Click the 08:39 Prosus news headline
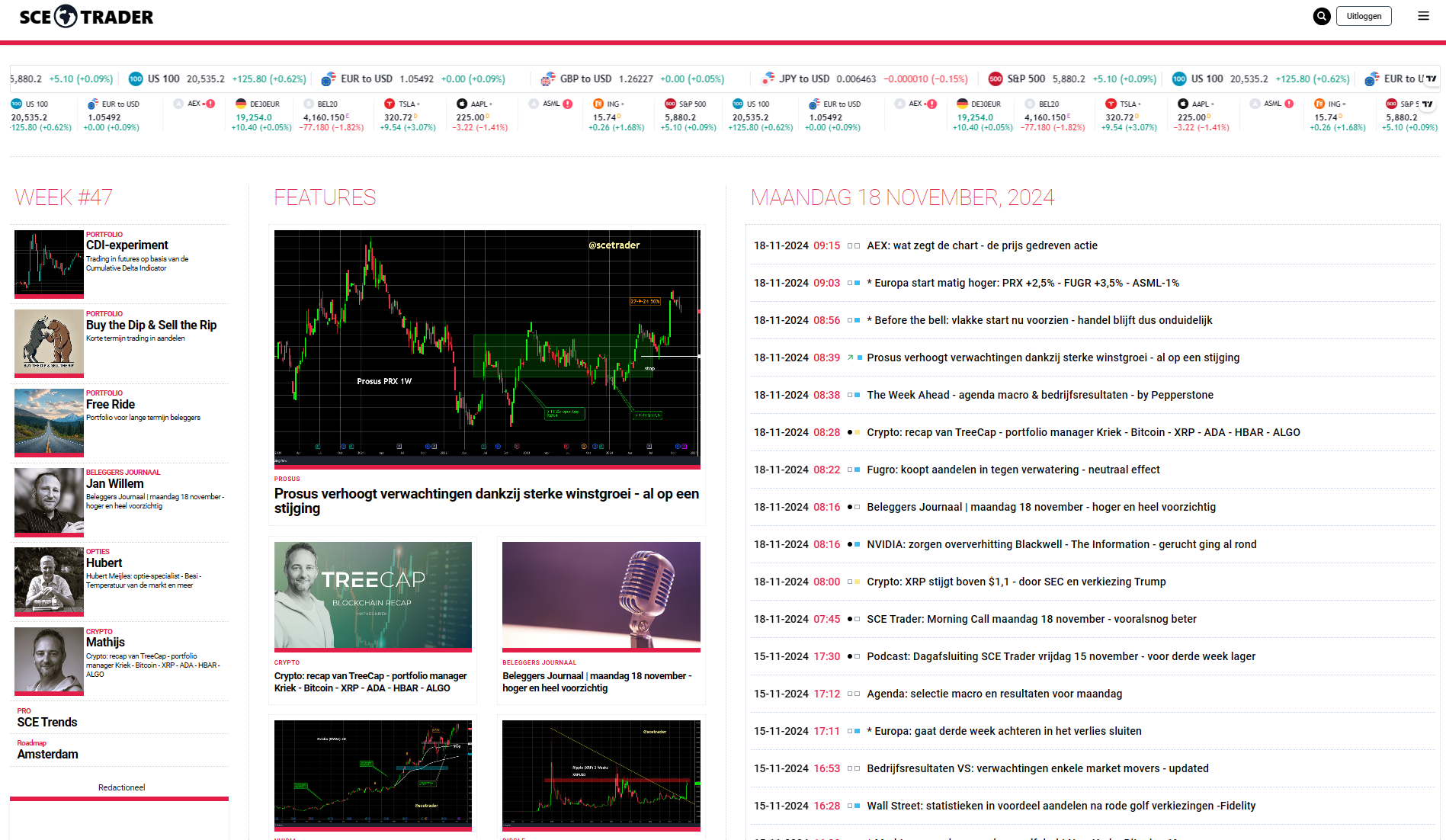Viewport: 1446px width, 840px height. pos(1053,357)
